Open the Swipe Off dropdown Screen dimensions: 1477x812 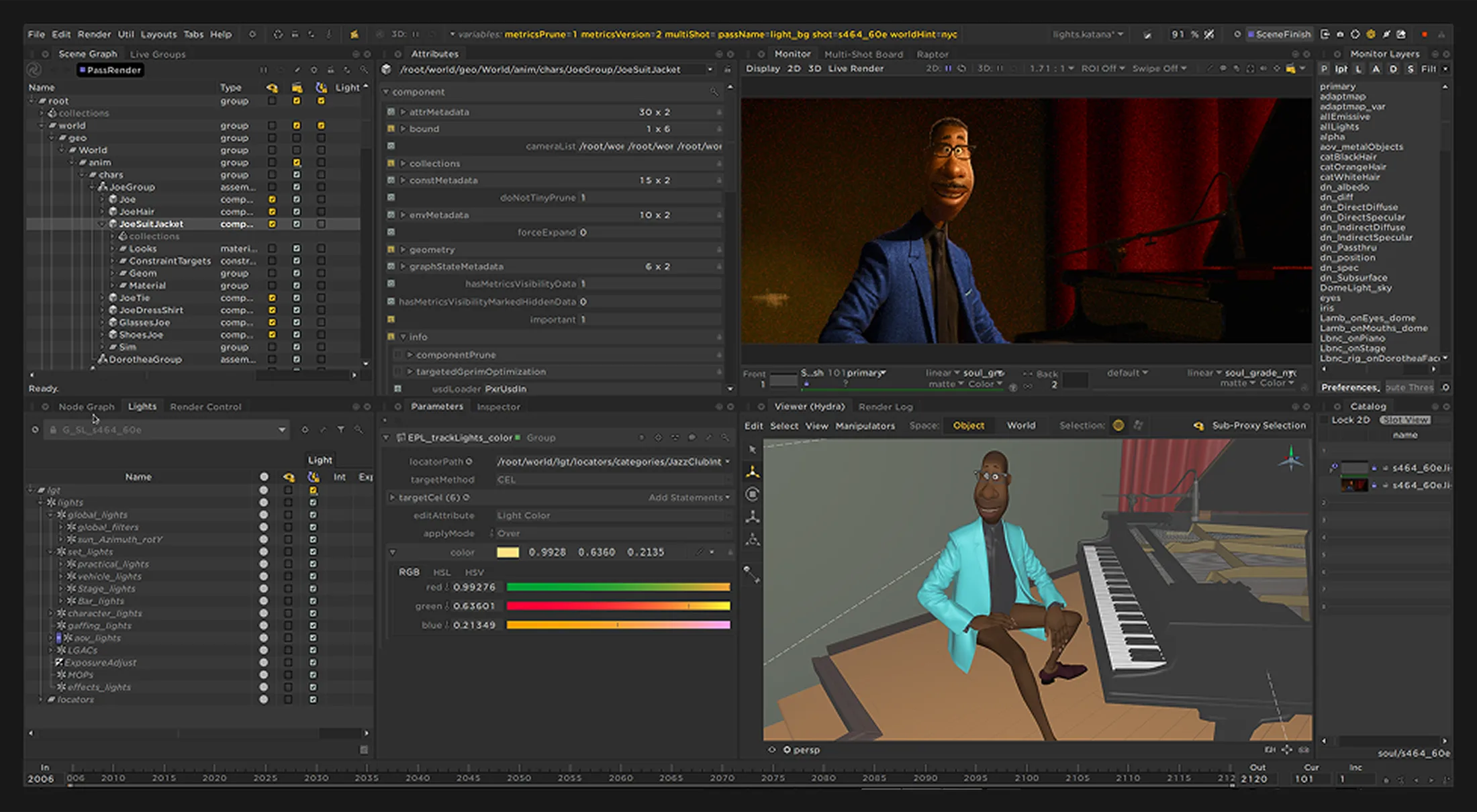point(1159,68)
